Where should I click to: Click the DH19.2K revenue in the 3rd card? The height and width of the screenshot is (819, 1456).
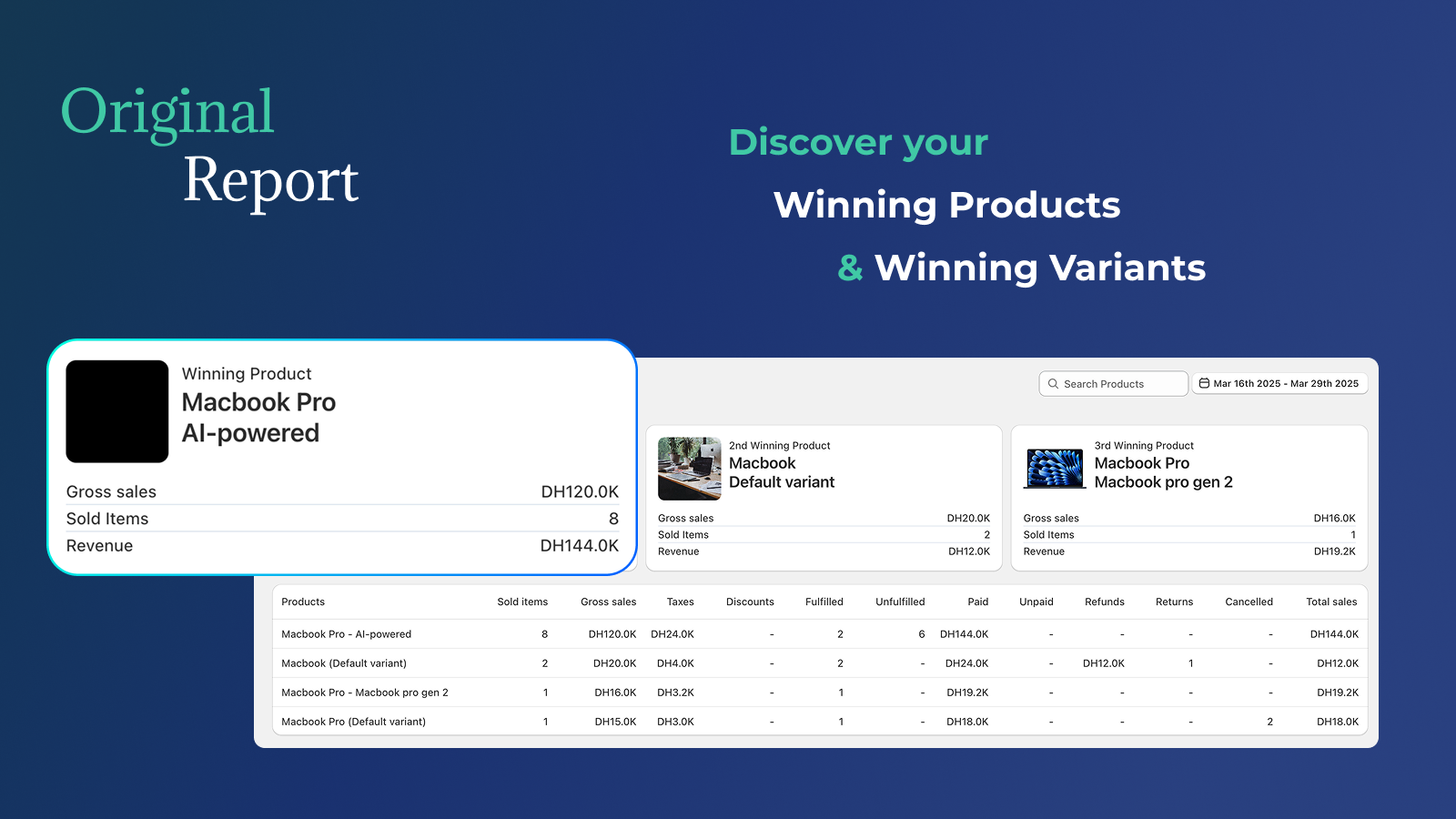pyautogui.click(x=1334, y=551)
